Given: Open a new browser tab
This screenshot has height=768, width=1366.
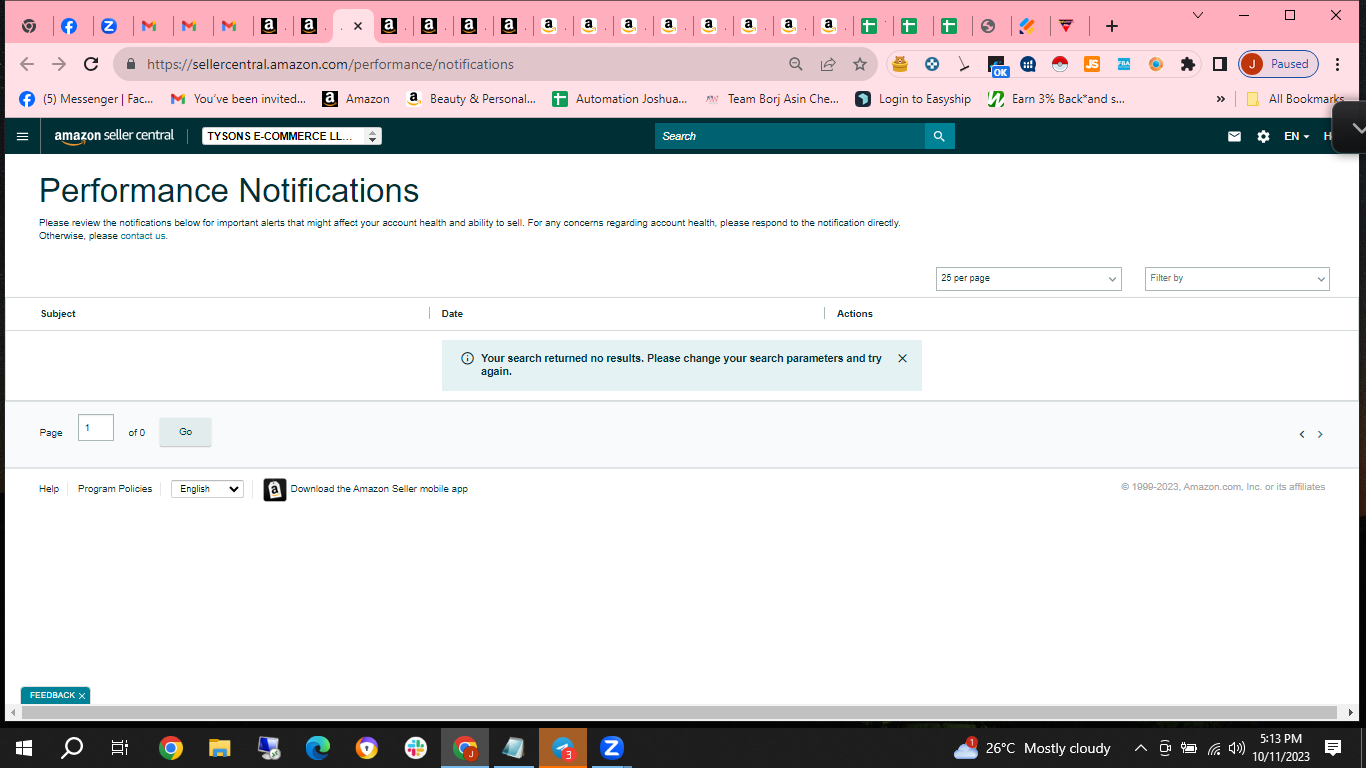Looking at the screenshot, I should [1111, 26].
